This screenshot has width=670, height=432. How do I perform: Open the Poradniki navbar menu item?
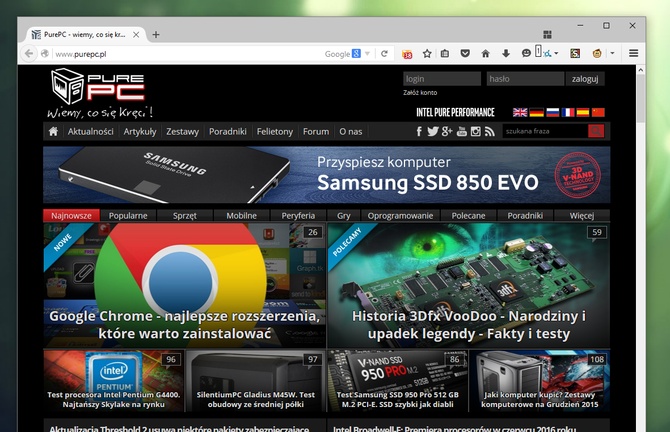point(228,132)
